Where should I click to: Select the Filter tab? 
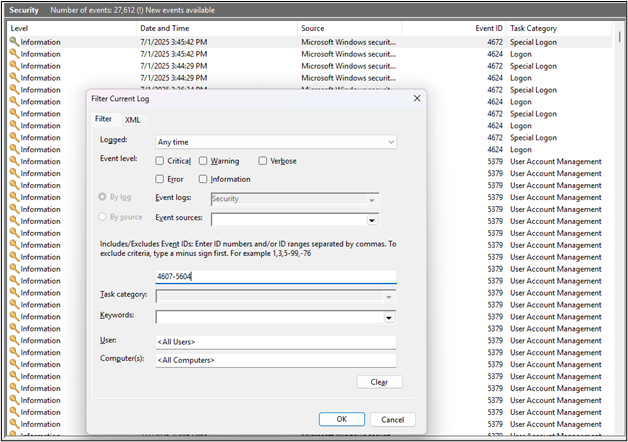[x=103, y=120]
